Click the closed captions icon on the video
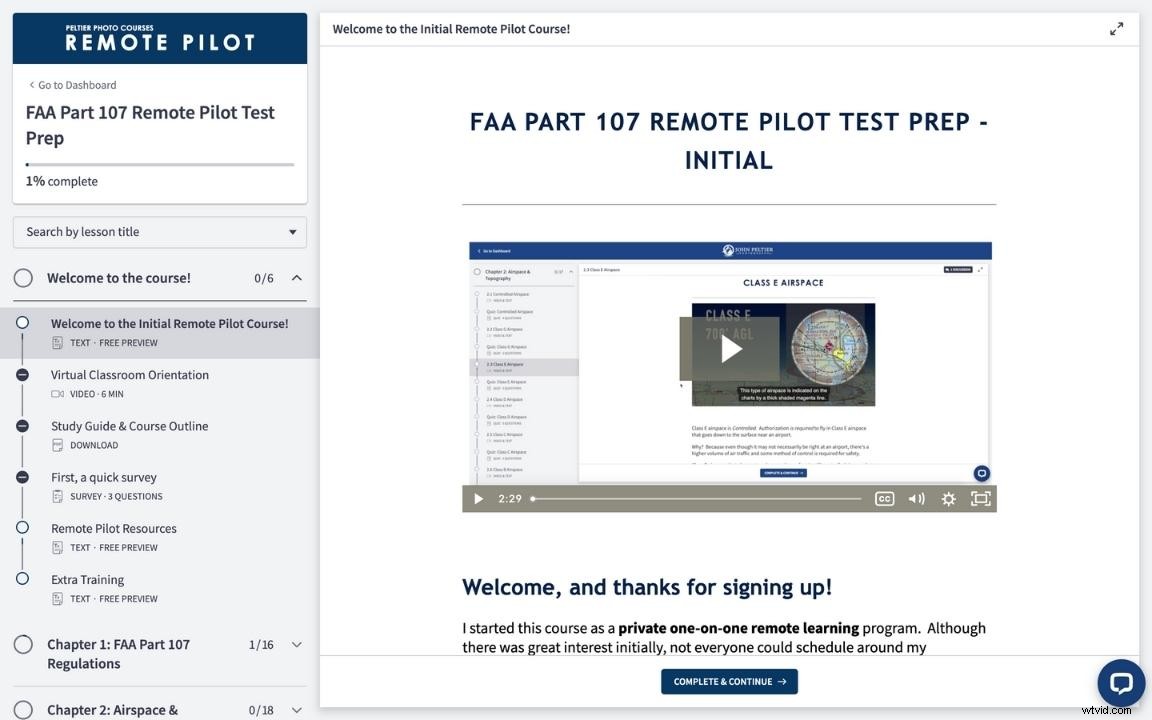This screenshot has width=1152, height=720. coord(884,498)
